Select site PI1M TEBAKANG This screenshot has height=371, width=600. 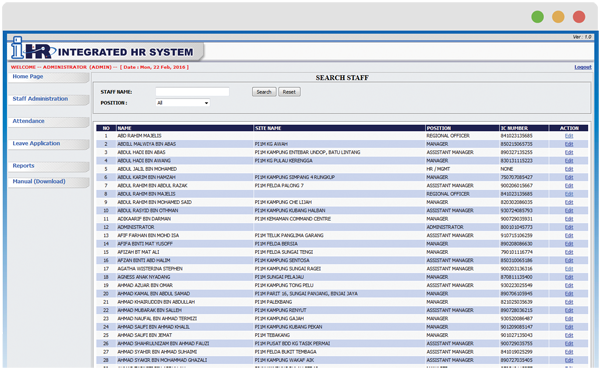point(272,335)
